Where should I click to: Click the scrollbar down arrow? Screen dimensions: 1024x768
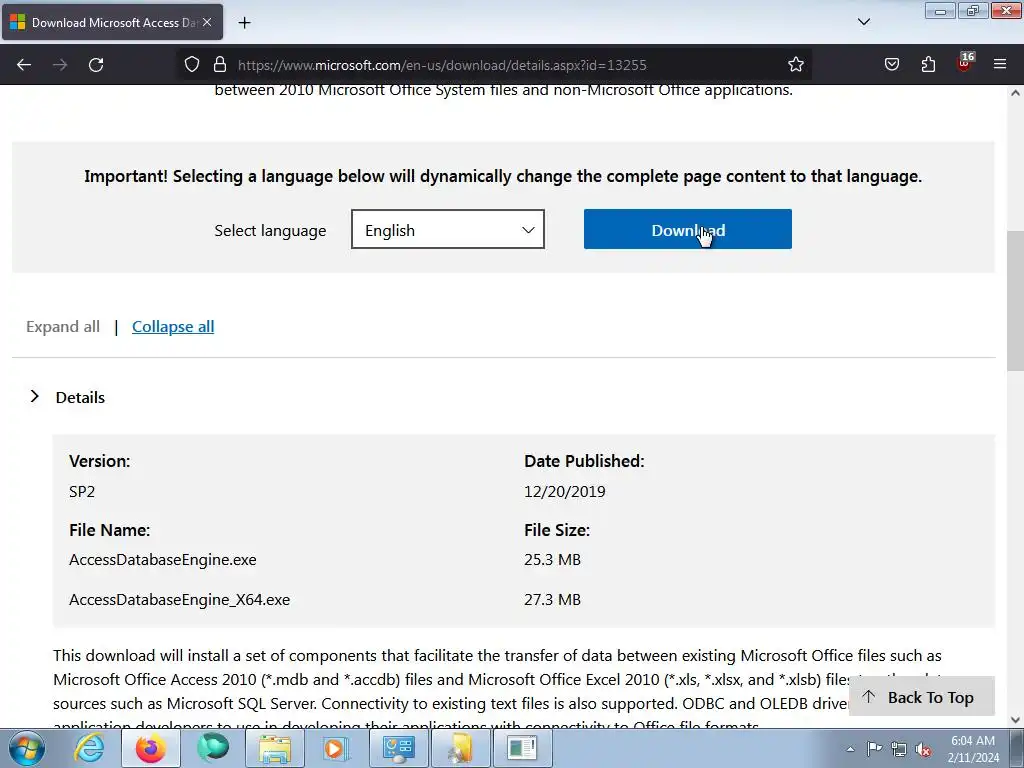(1015, 720)
